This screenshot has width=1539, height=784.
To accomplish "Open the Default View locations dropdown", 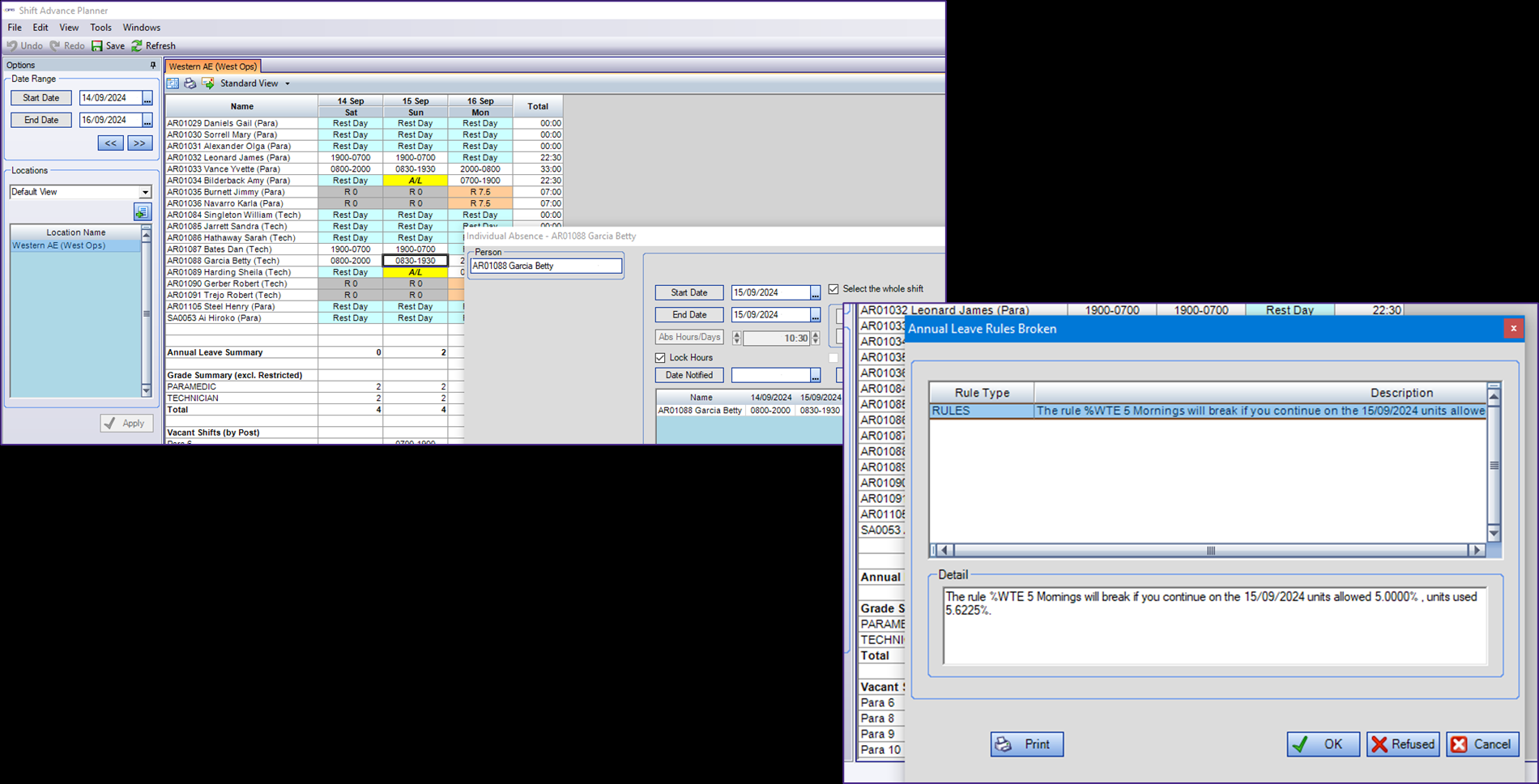I will pos(145,192).
